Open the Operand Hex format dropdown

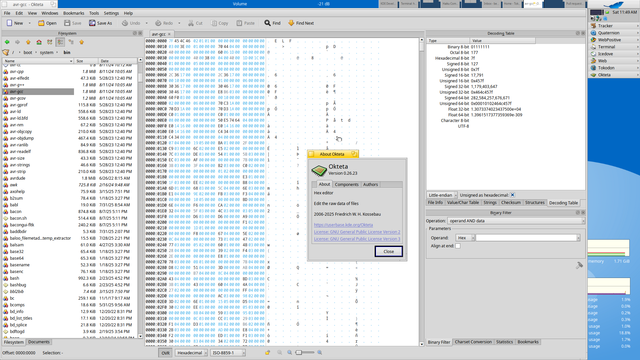coord(465,238)
